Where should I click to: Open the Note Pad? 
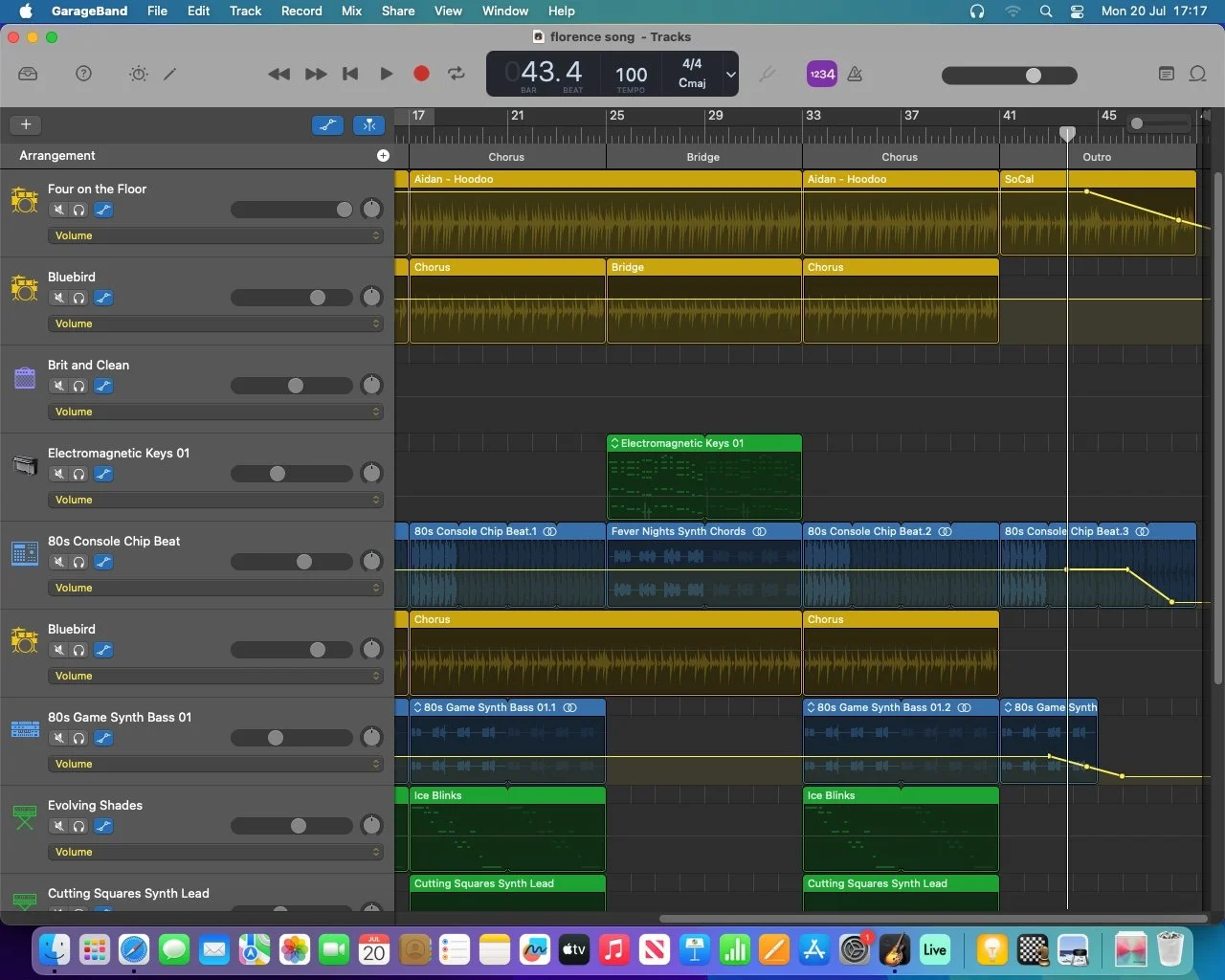[x=1166, y=74]
